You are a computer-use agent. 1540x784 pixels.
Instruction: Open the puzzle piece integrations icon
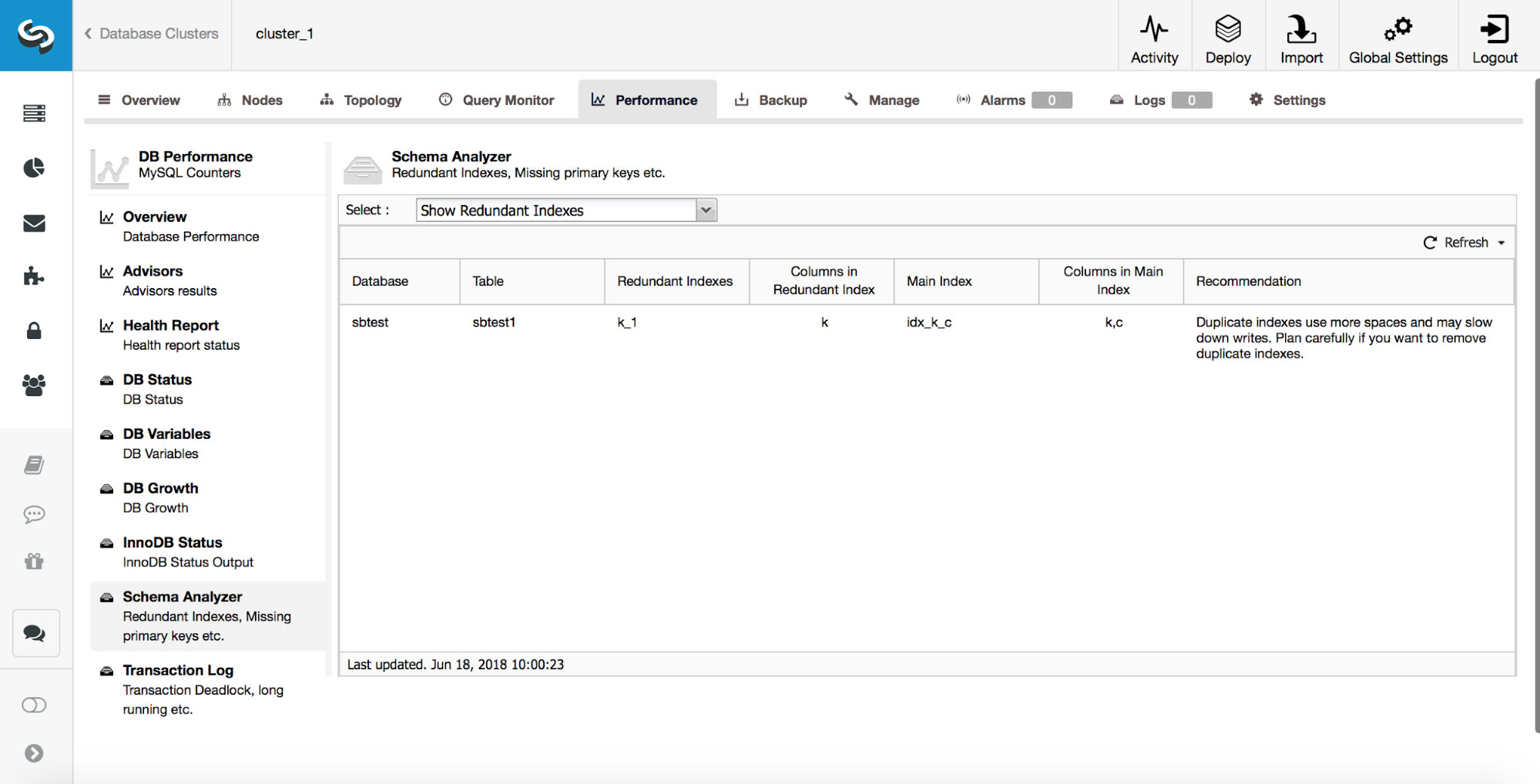34,276
